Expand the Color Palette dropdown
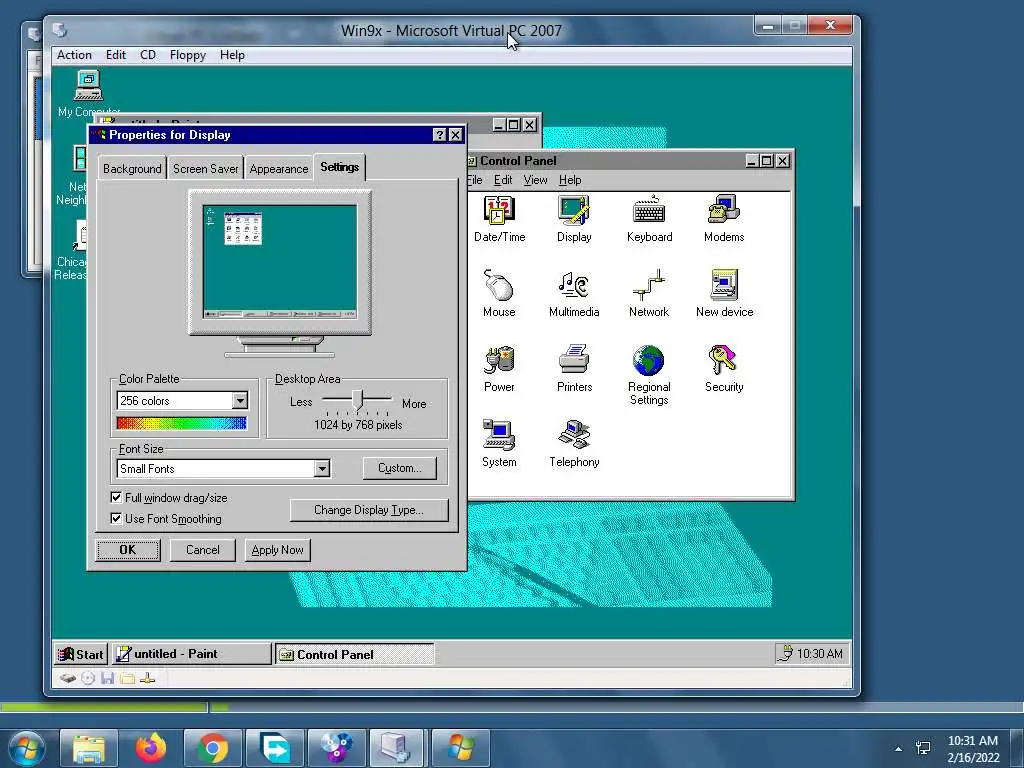The height and width of the screenshot is (768, 1024). 240,400
